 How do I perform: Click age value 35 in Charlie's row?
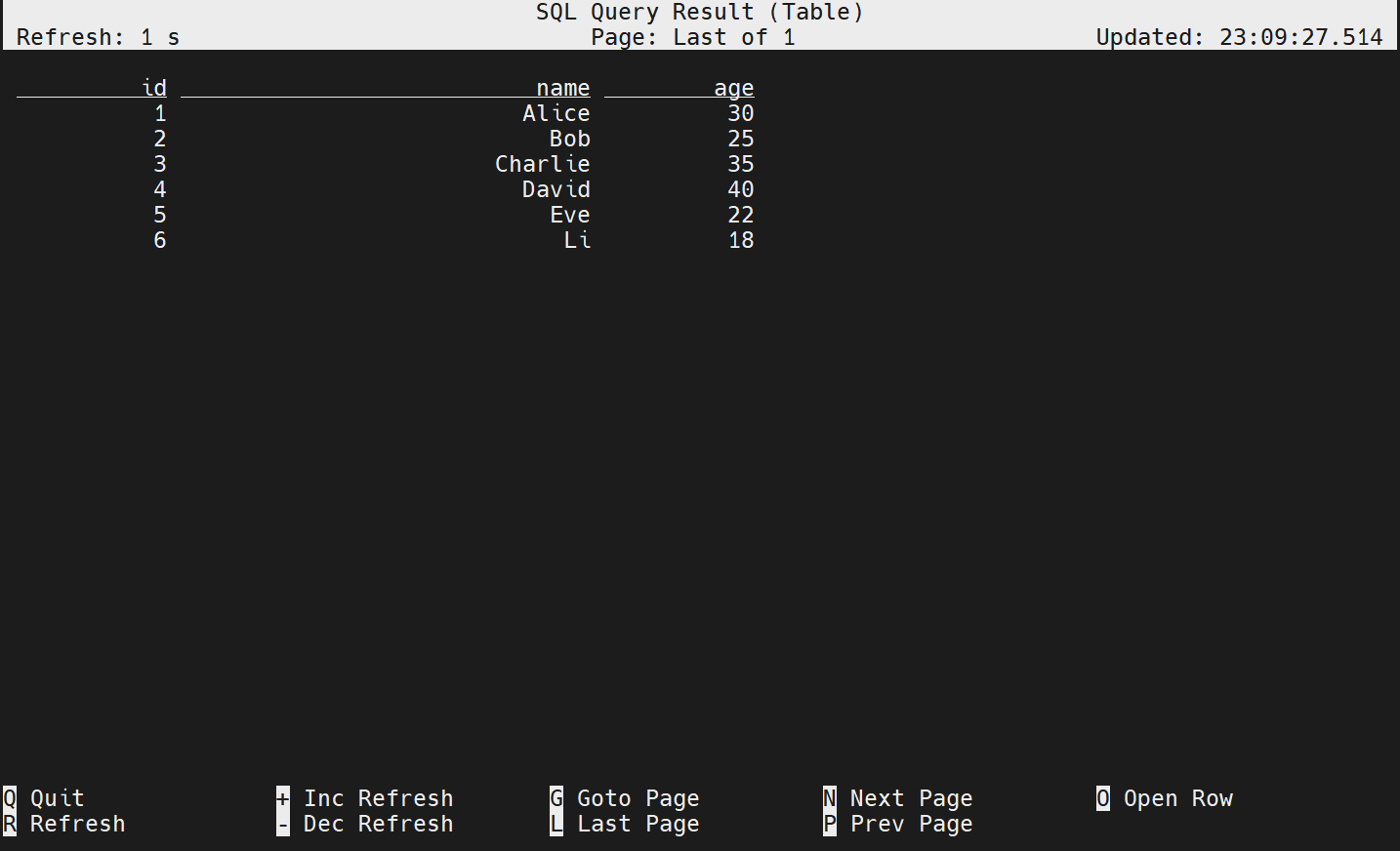click(741, 164)
